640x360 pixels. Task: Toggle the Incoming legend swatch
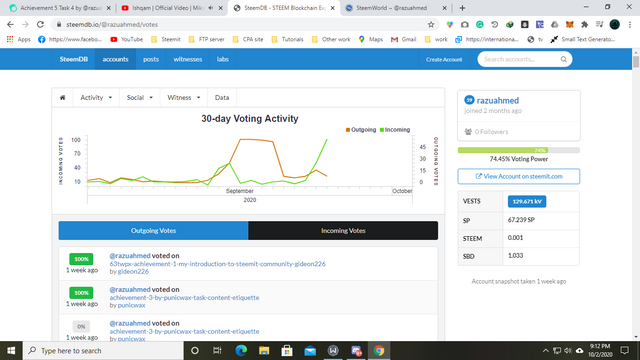[382, 130]
